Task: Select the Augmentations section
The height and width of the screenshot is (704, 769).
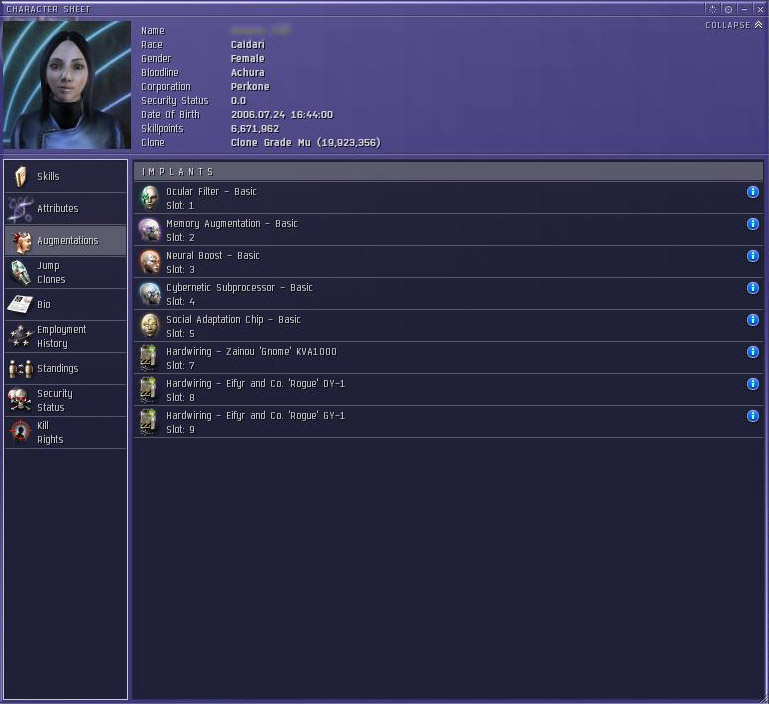Action: tap(65, 240)
